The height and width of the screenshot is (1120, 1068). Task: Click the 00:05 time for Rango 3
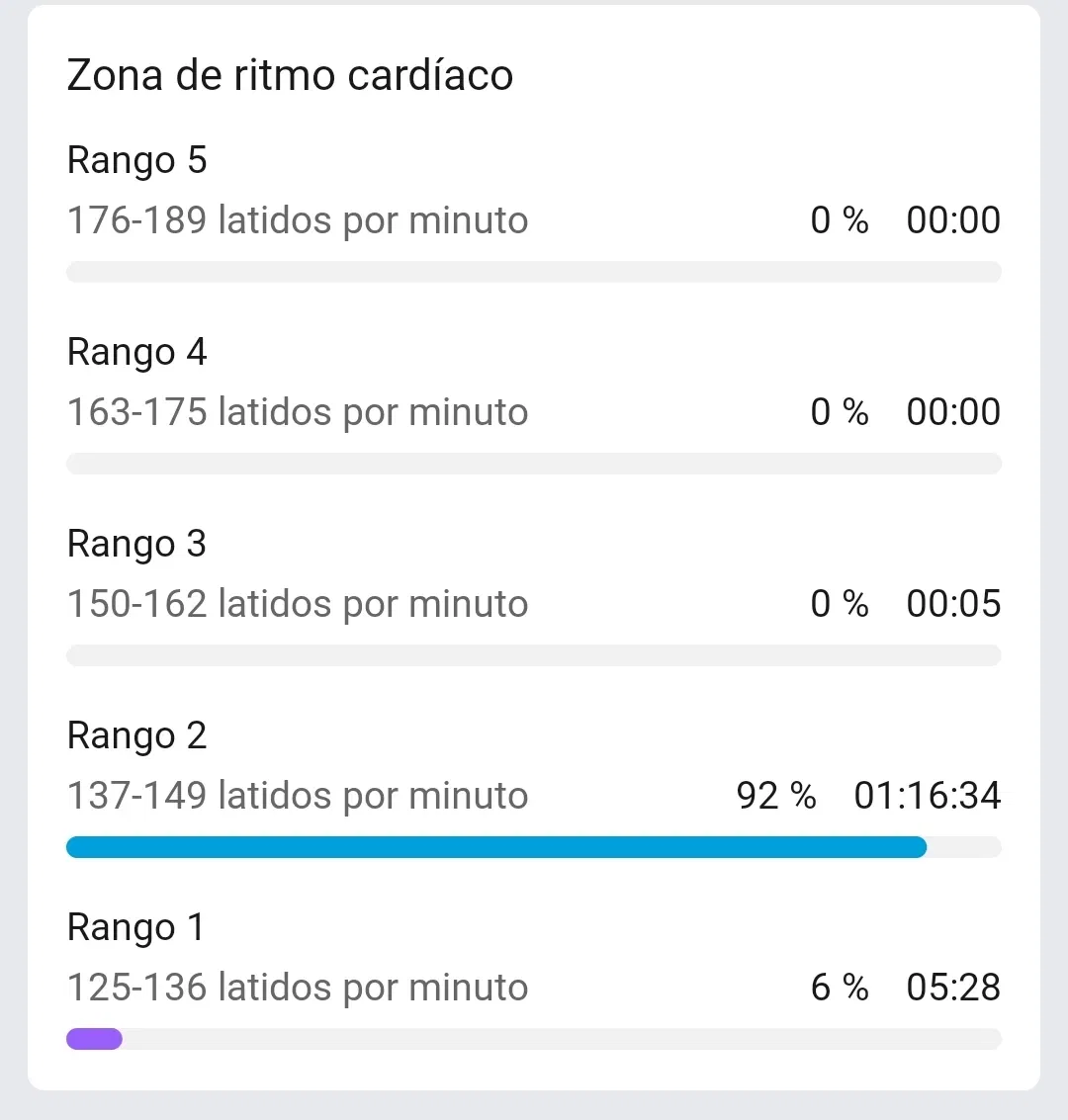(x=953, y=603)
